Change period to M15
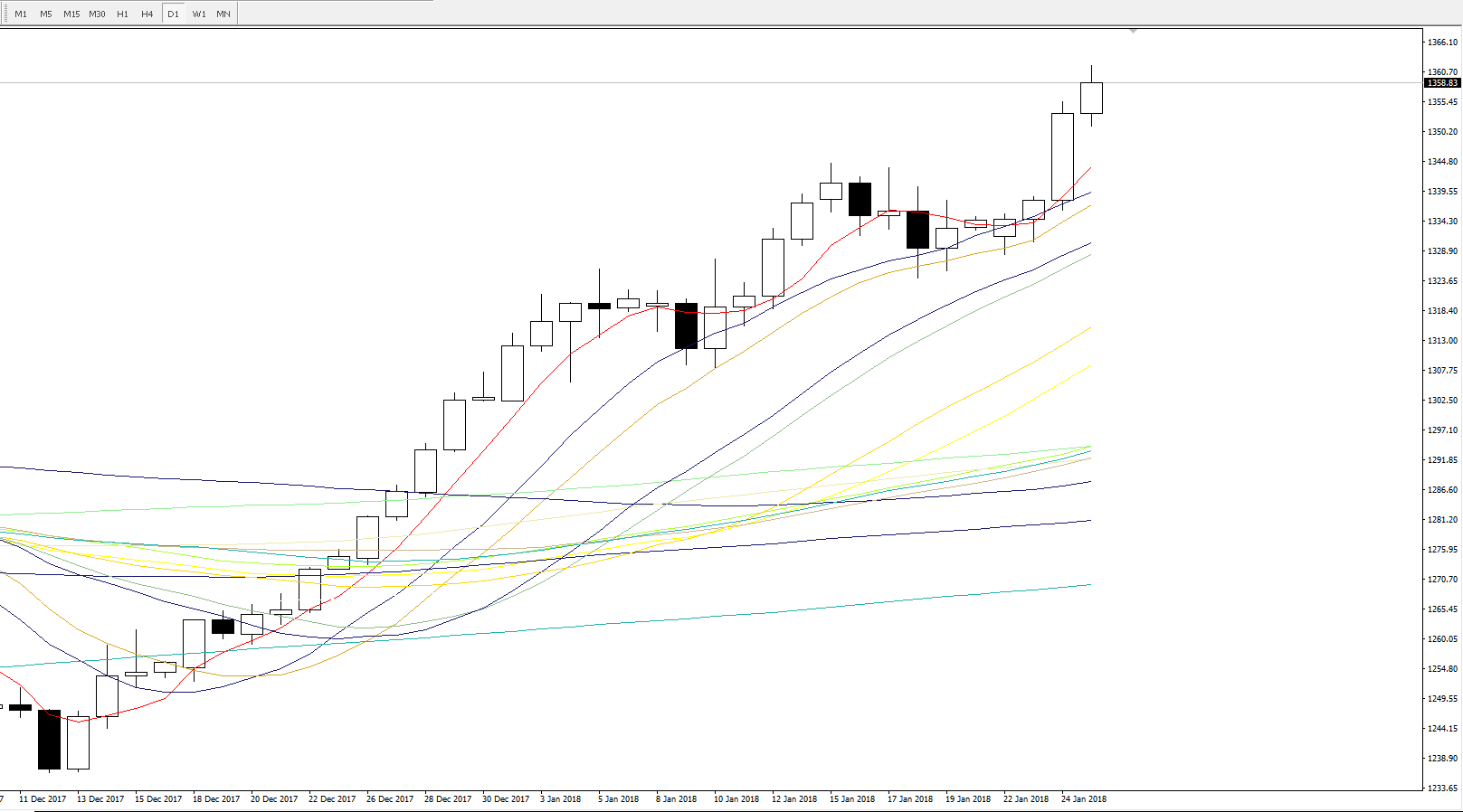The width and height of the screenshot is (1463, 812). [x=71, y=14]
